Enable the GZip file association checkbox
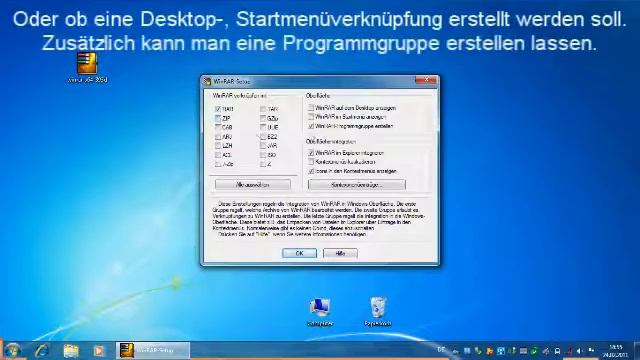This screenshot has width=640, height=360. (x=263, y=118)
